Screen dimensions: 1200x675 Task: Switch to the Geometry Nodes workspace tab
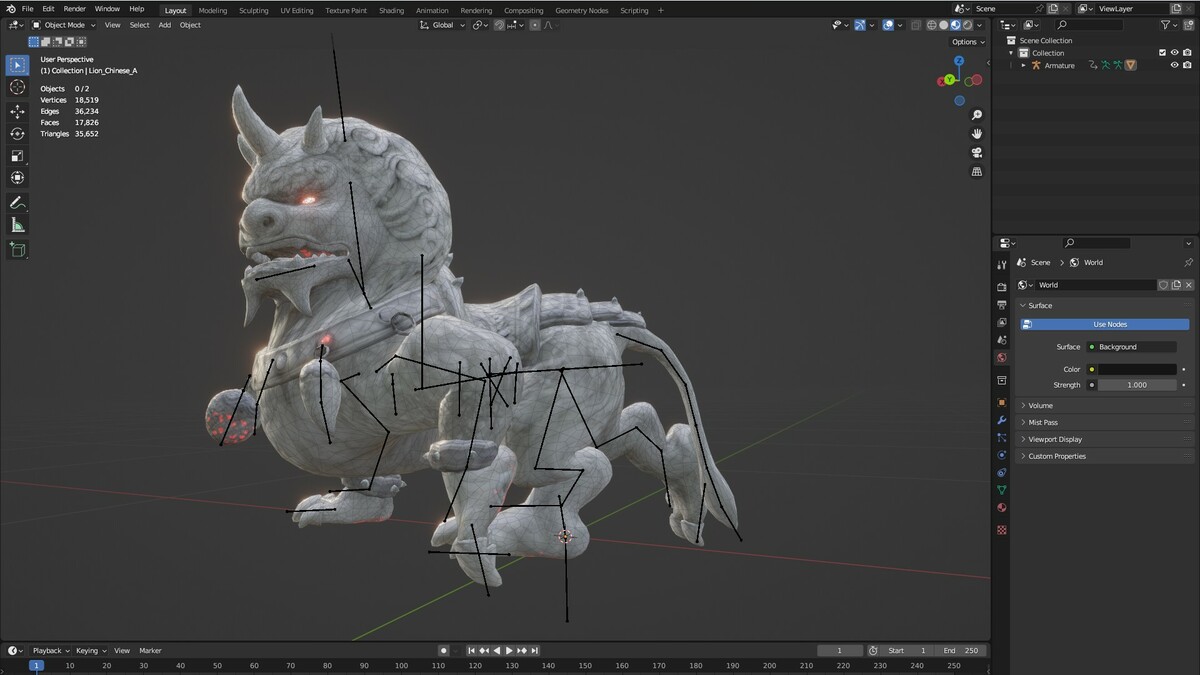(582, 10)
